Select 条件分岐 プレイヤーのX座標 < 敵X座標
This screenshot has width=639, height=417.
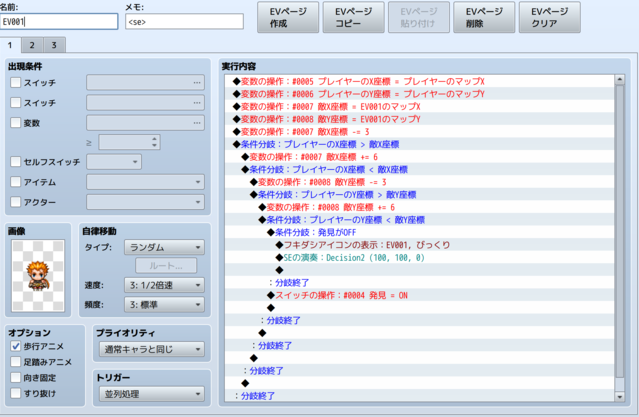(420, 170)
